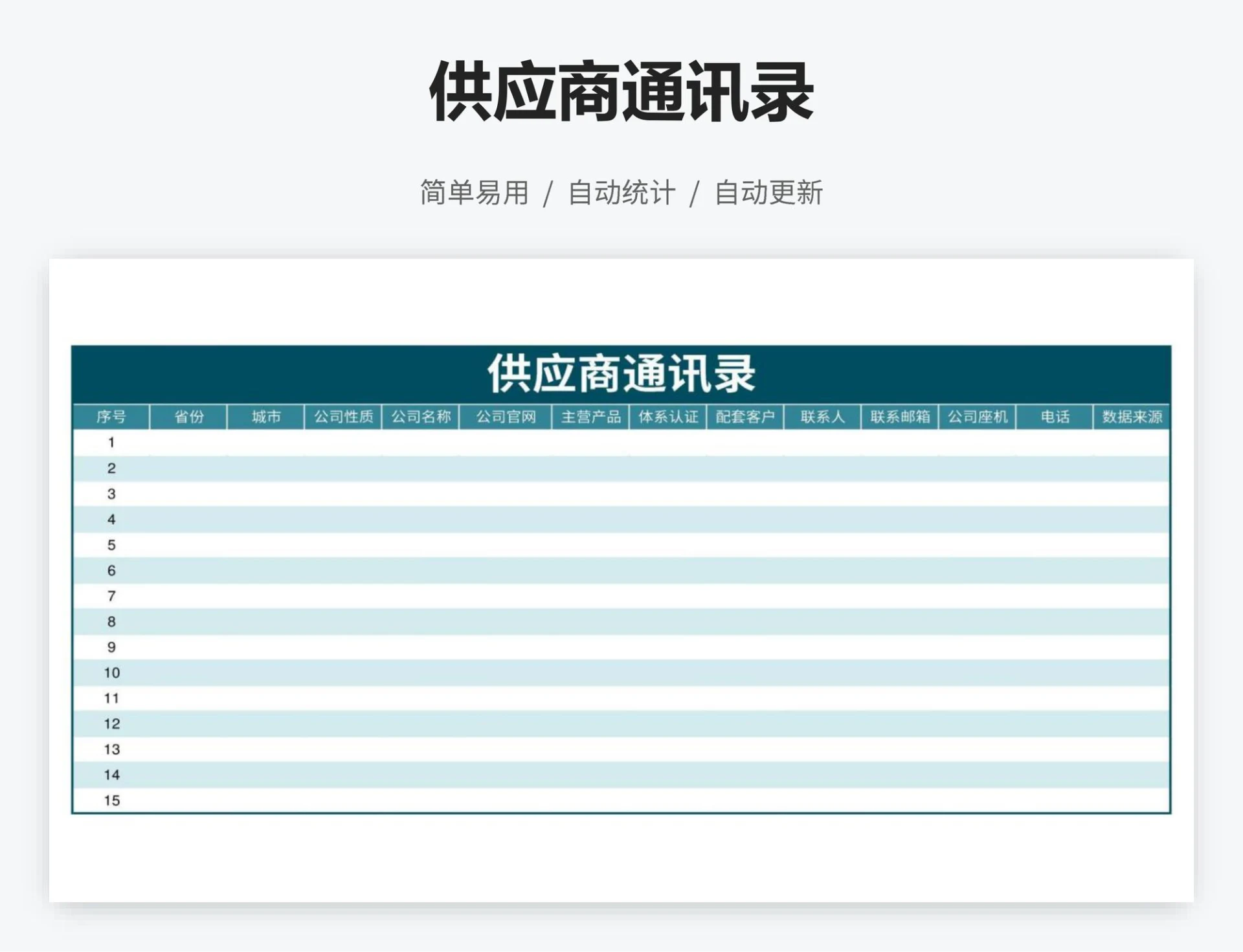Click the 主营产品 column header
The image size is (1243, 952).
591,417
